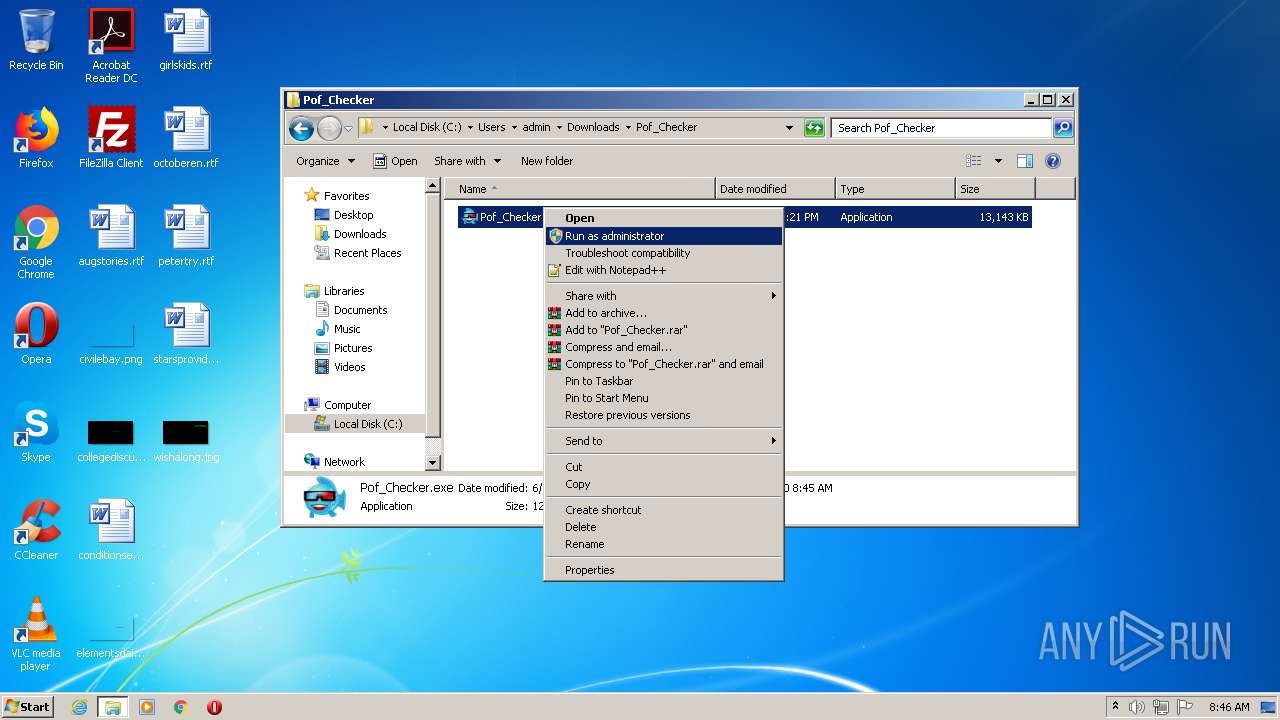
Task: Sort by the Name column header
Action: [580, 189]
